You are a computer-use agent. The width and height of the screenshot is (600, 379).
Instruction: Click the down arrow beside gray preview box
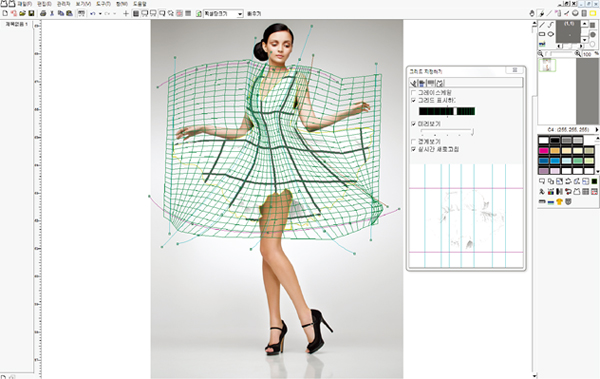click(584, 40)
